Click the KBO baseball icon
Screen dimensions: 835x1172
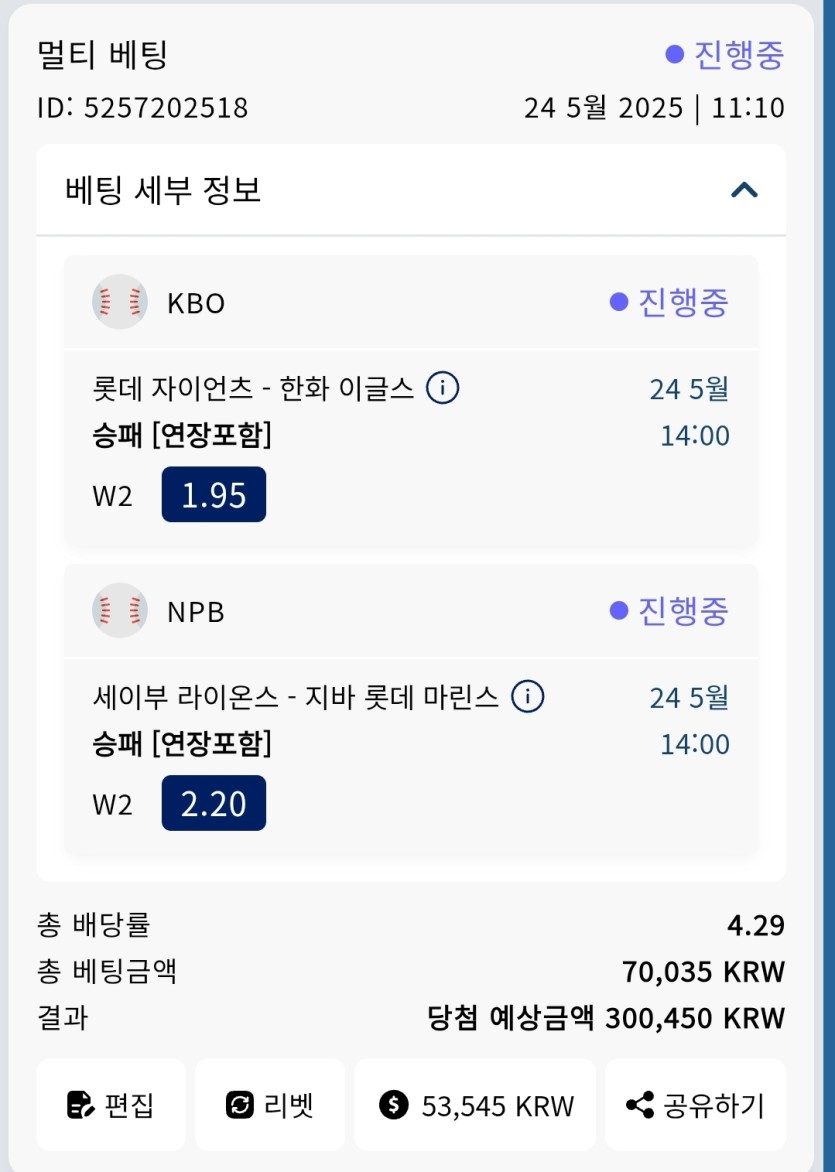(120, 302)
